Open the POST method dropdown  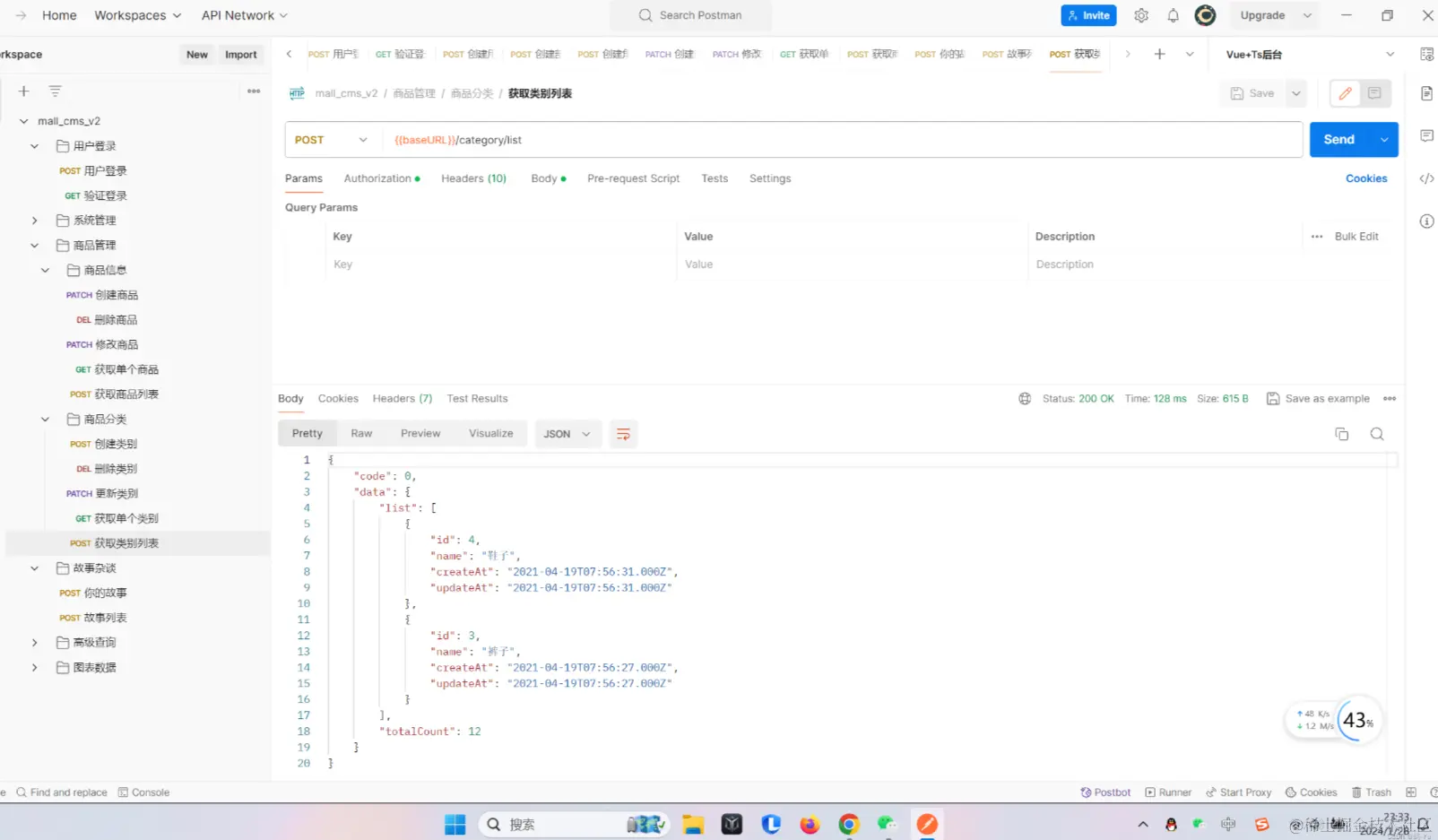click(x=332, y=140)
